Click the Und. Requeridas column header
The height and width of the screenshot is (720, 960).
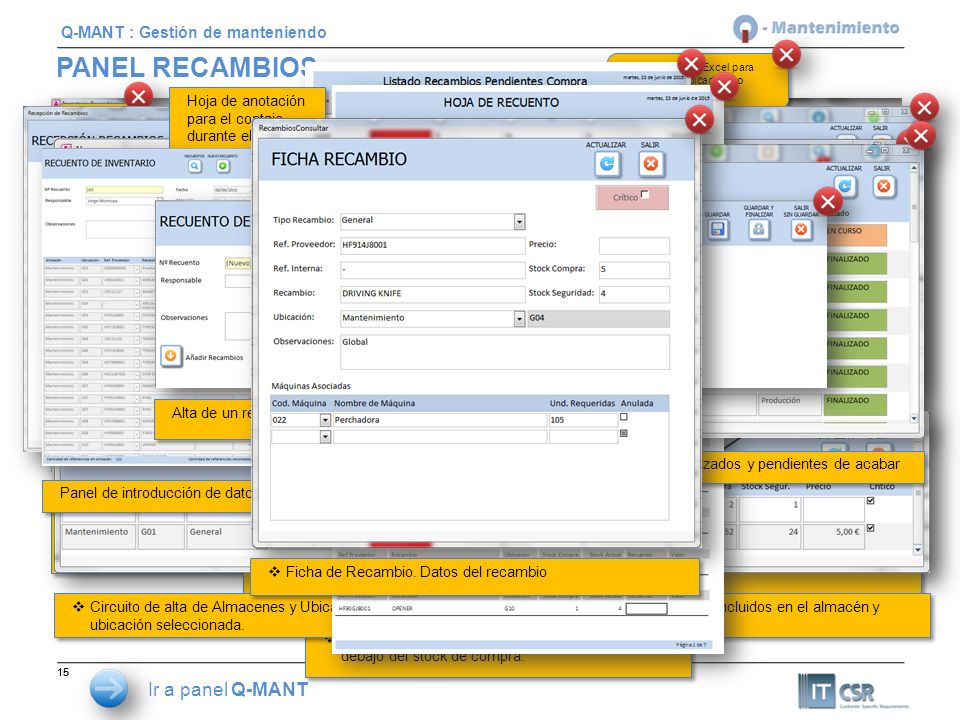[582, 403]
